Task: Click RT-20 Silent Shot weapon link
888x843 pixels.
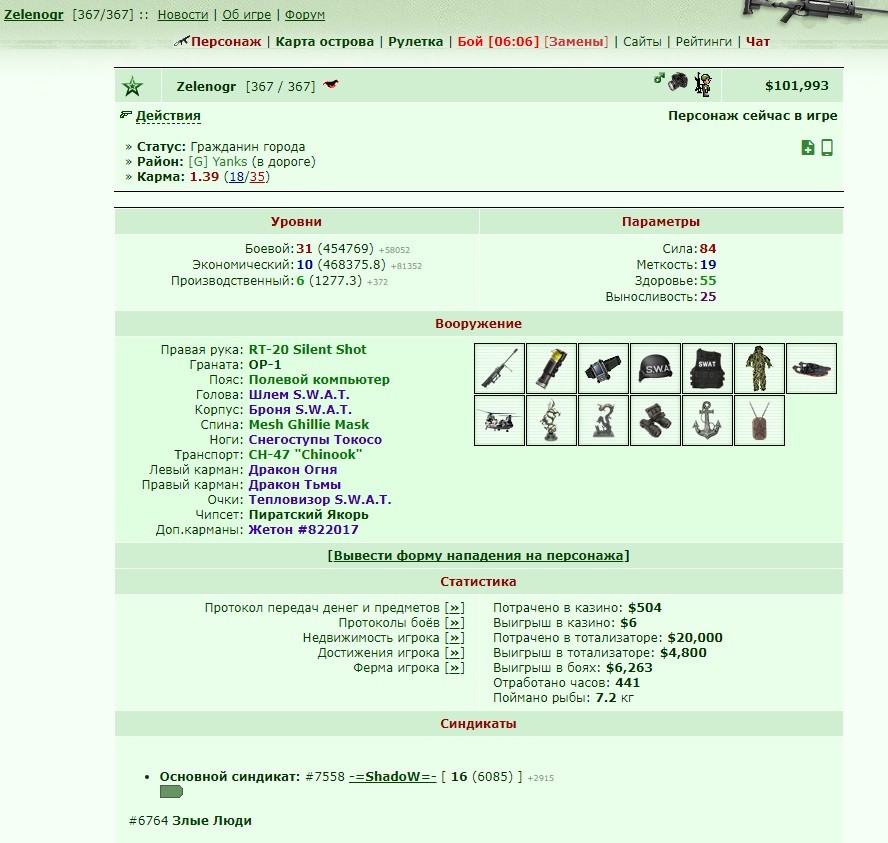Action: [x=308, y=349]
